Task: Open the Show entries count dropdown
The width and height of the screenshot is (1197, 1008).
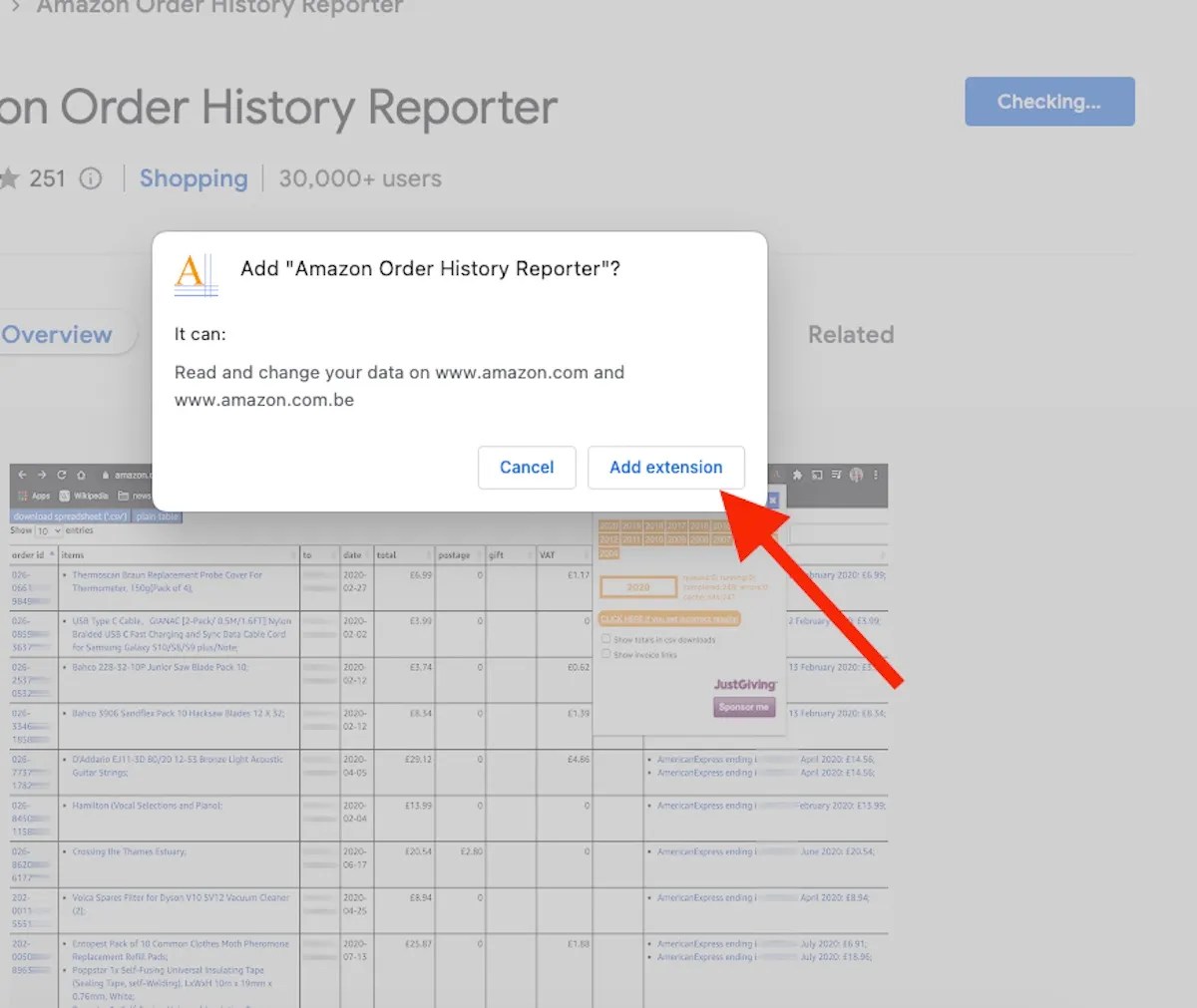Action: [x=49, y=531]
